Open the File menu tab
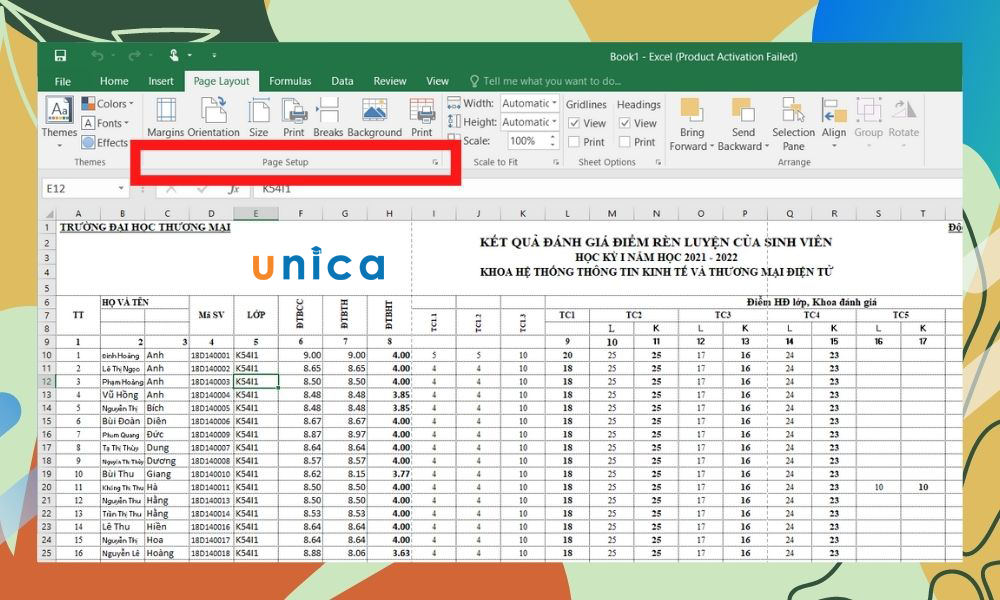This screenshot has width=1000, height=600. pos(62,81)
